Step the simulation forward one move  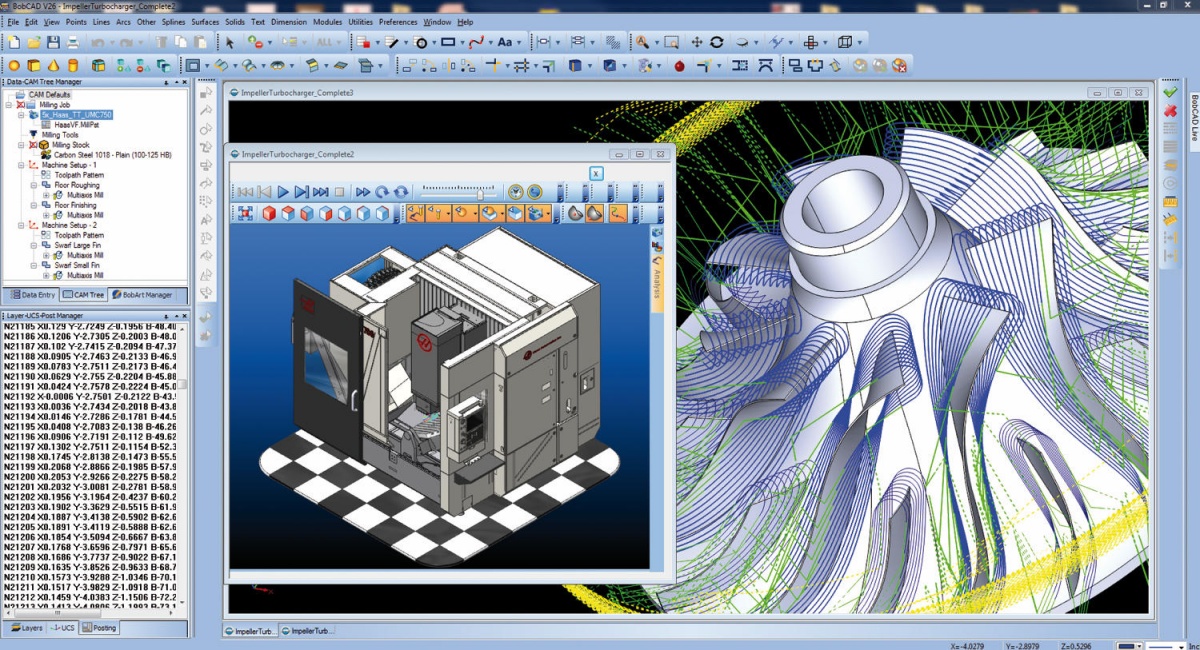301,192
